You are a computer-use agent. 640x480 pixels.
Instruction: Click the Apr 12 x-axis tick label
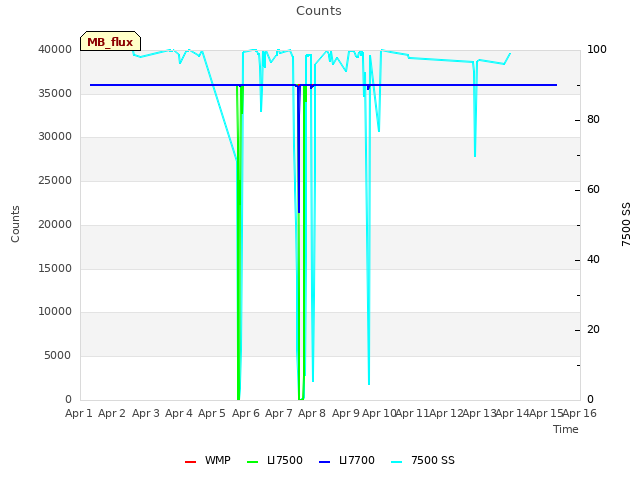coord(446,413)
